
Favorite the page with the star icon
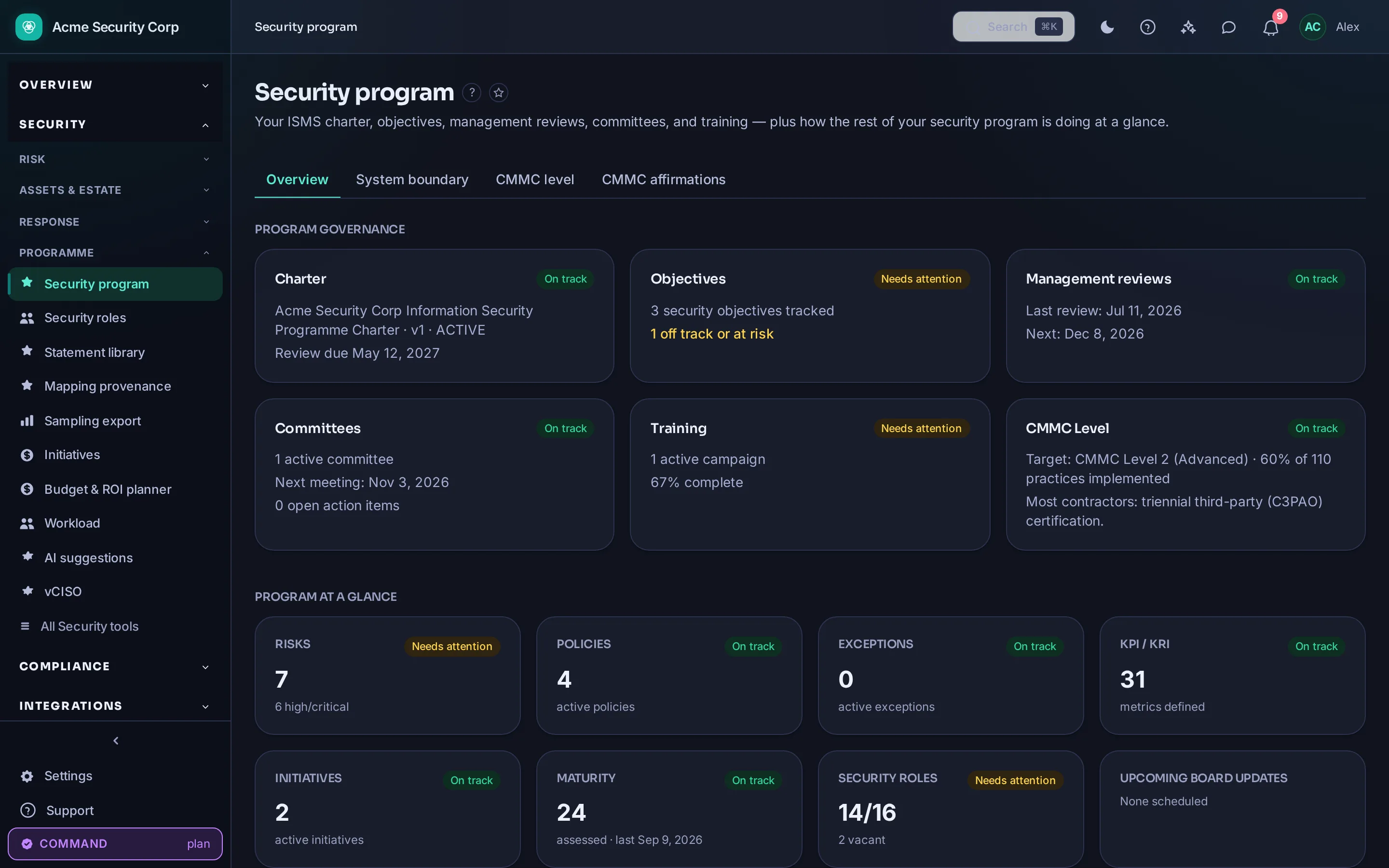pos(499,93)
